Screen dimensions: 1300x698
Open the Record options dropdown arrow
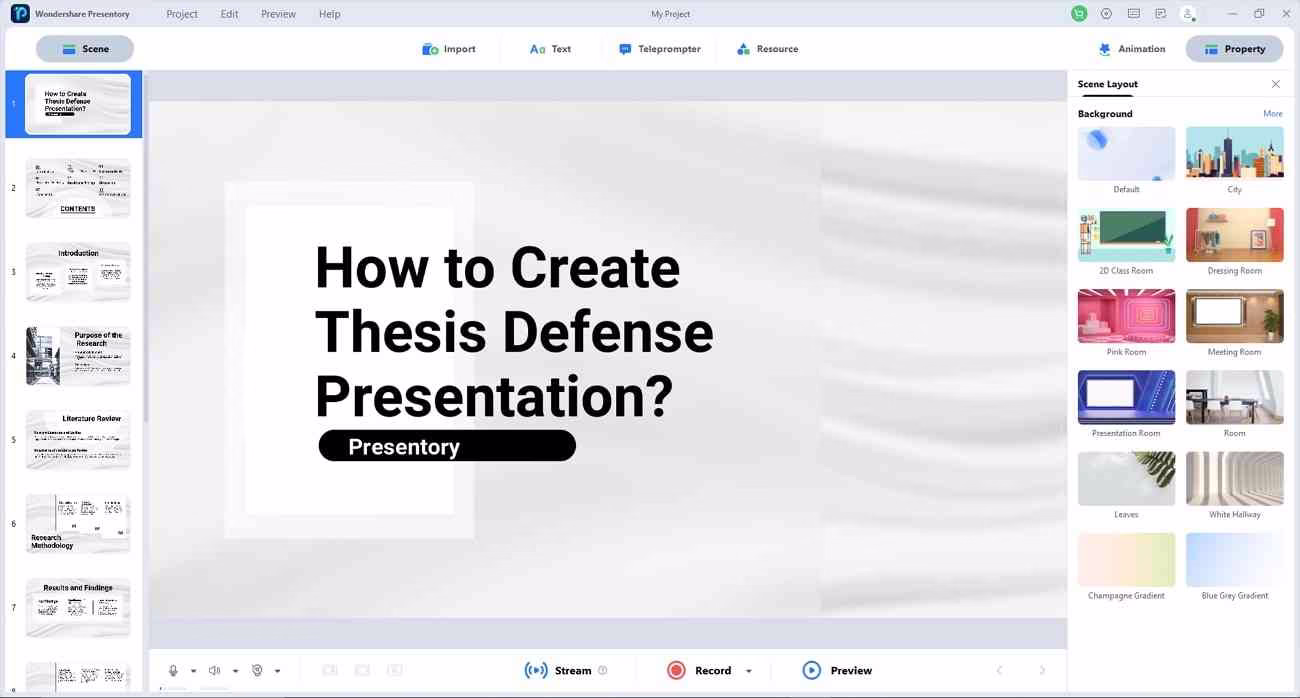(748, 671)
